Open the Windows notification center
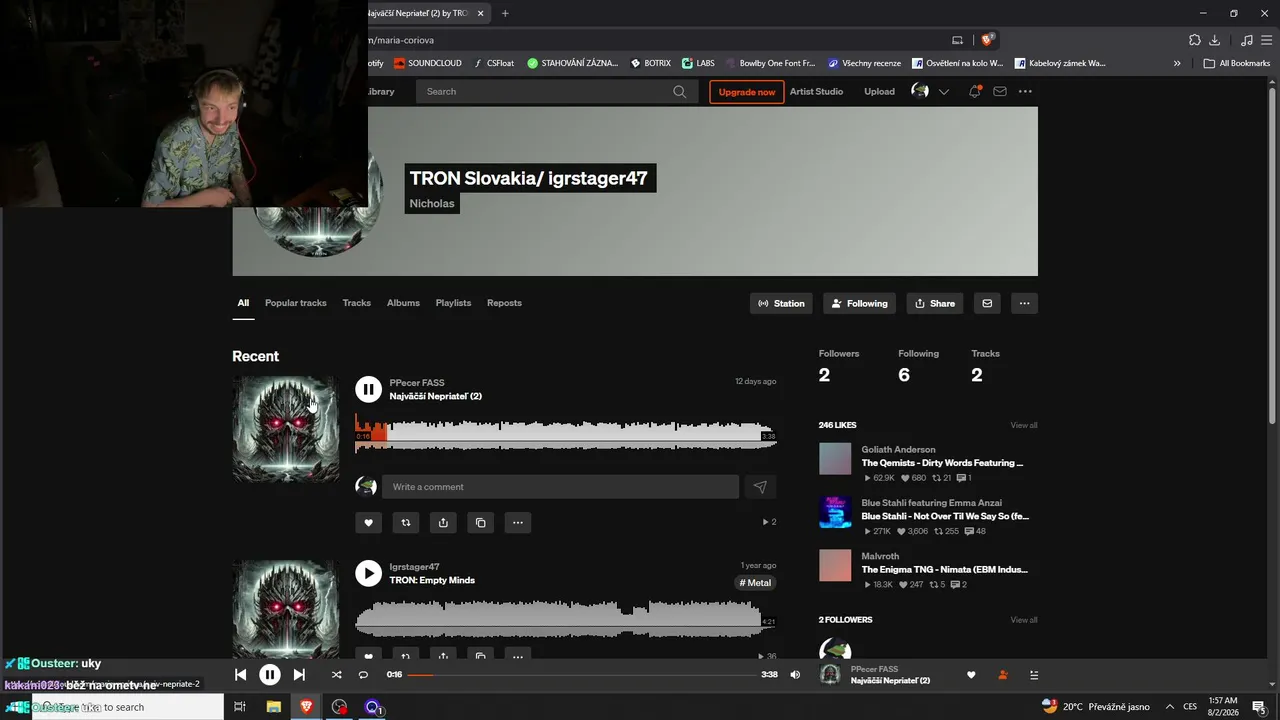This screenshot has width=1280, height=720. [1259, 707]
